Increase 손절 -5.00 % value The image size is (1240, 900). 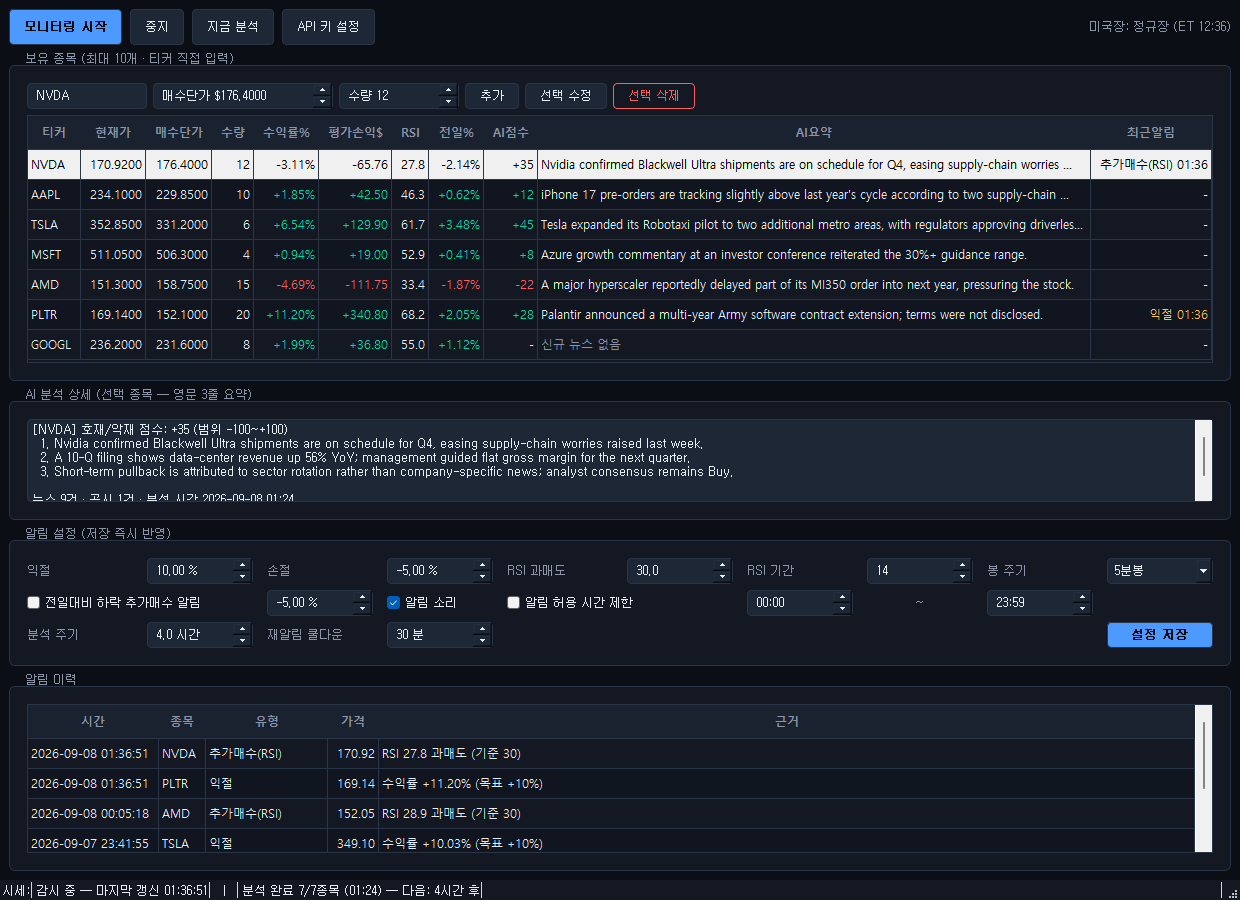coord(482,565)
